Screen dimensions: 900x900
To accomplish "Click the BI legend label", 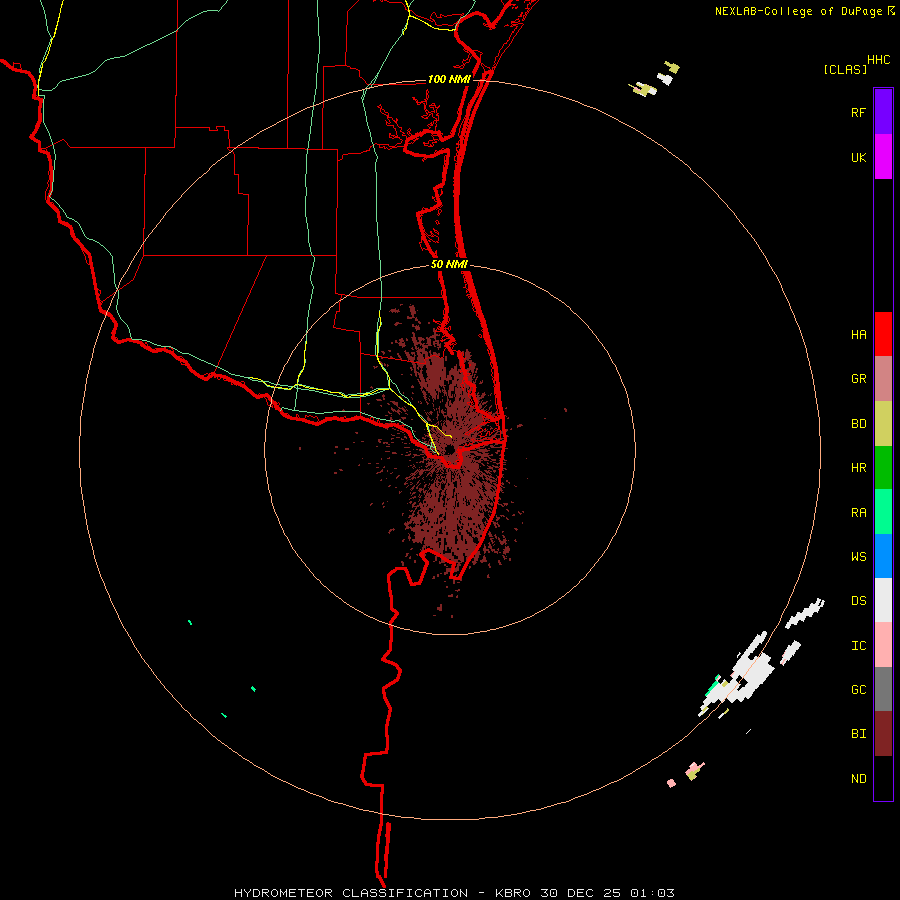I will point(858,734).
